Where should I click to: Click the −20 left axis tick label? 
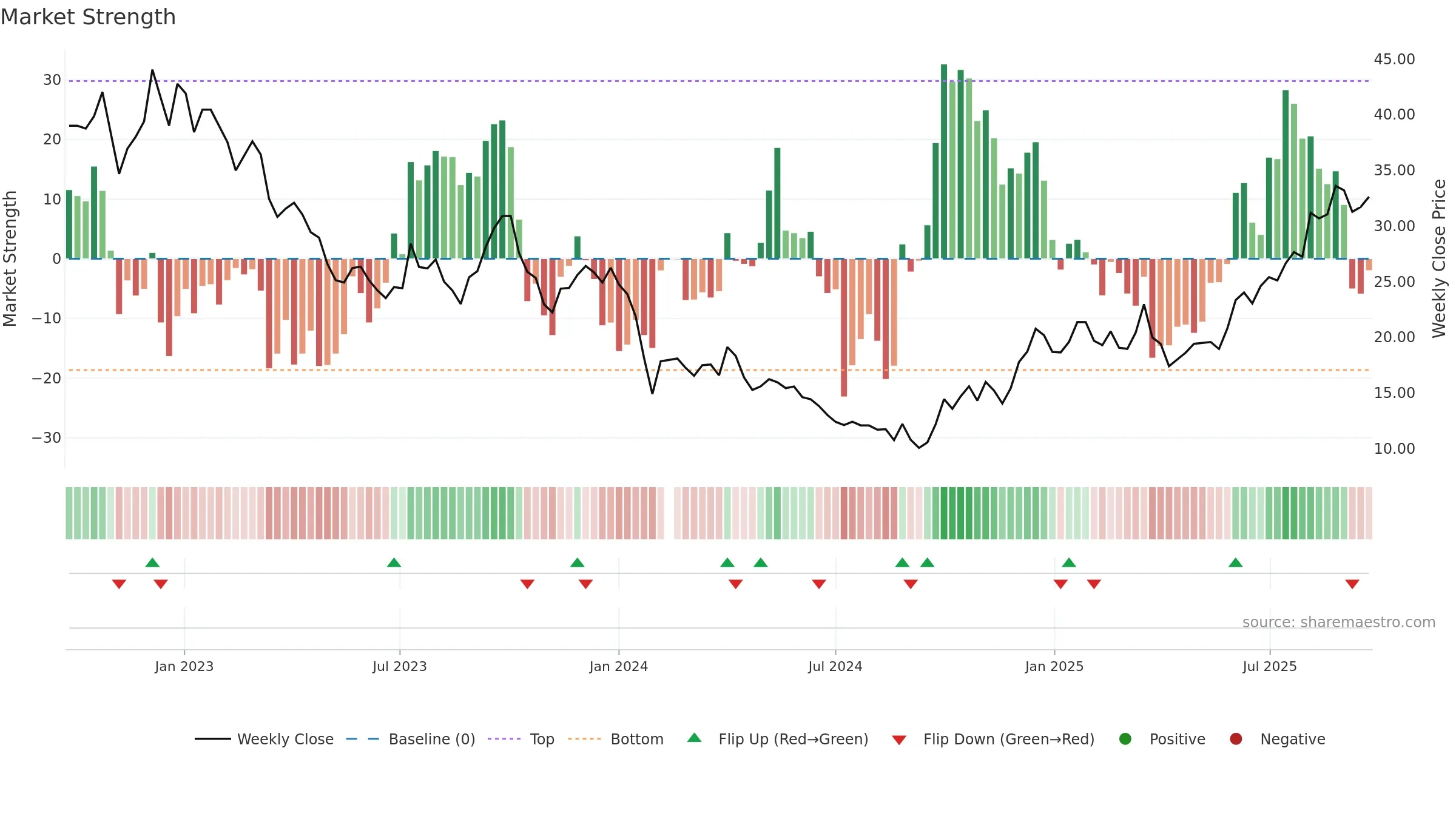point(47,378)
